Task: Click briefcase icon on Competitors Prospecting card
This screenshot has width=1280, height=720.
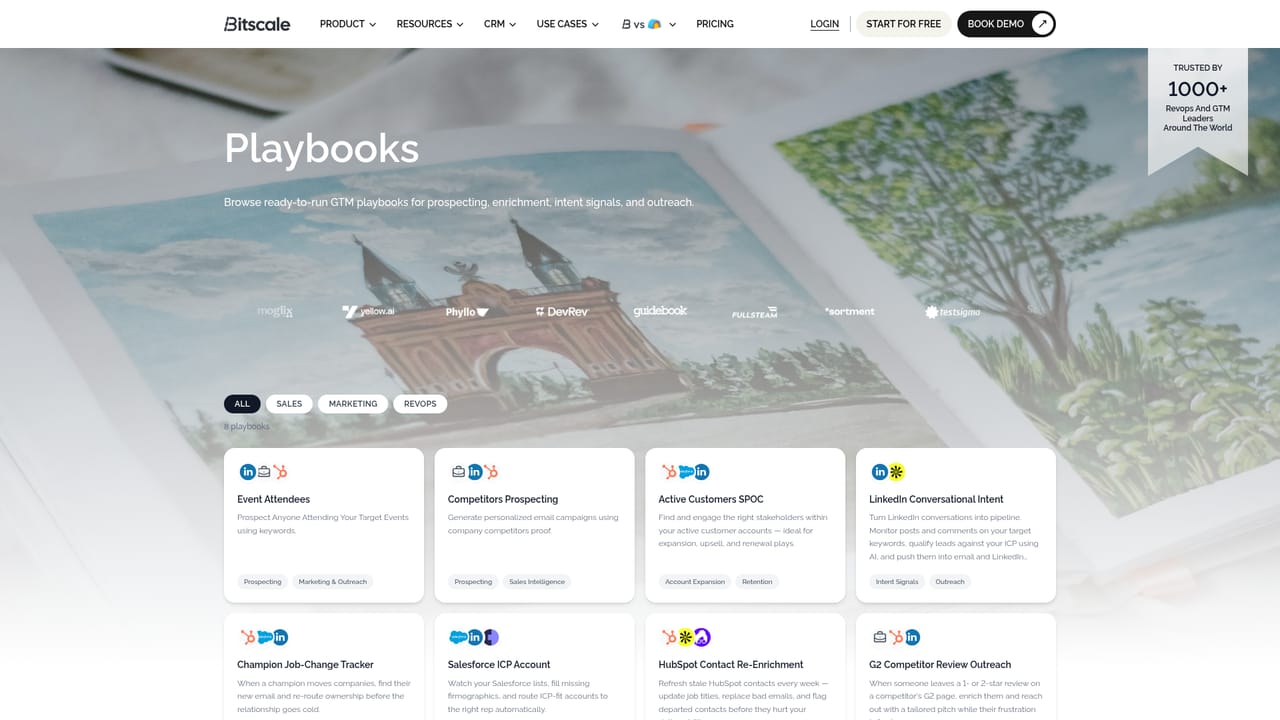Action: pos(458,472)
